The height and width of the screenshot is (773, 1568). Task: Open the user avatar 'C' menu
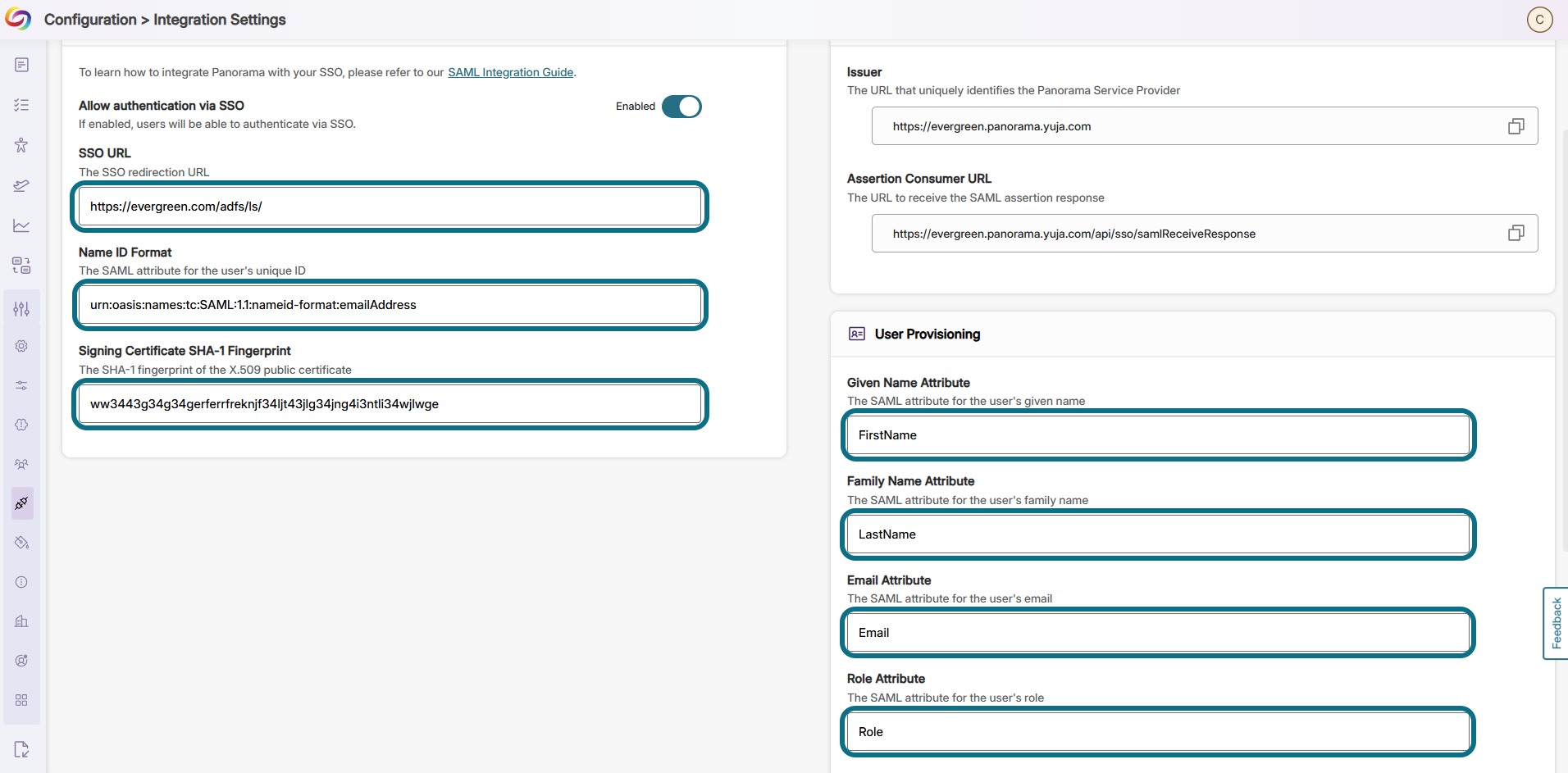click(1539, 20)
